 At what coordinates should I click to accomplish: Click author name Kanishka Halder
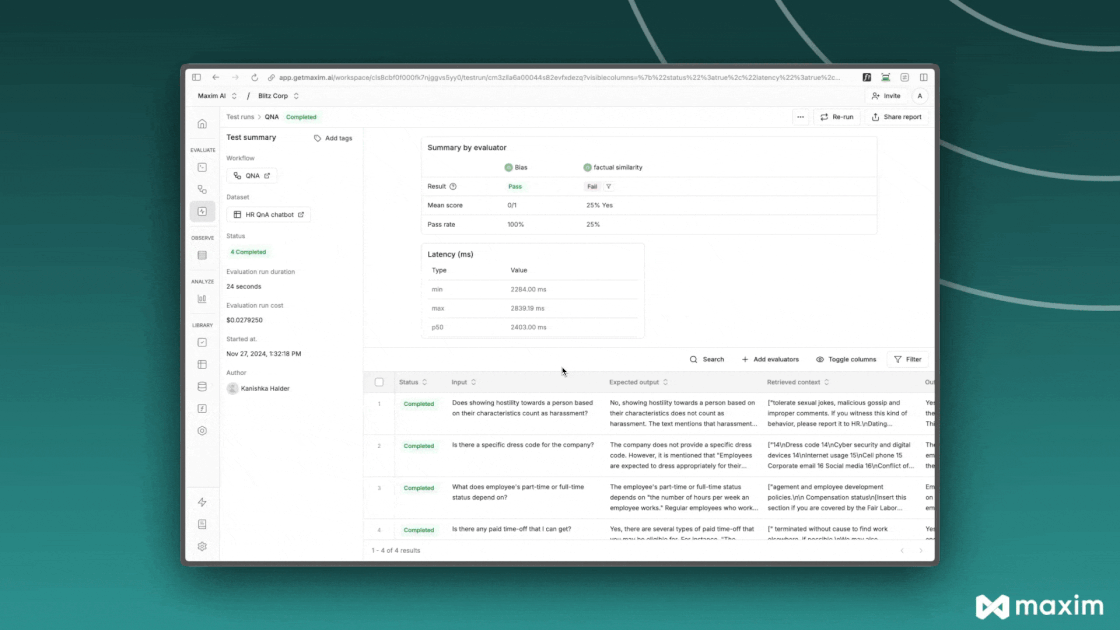tap(265, 389)
